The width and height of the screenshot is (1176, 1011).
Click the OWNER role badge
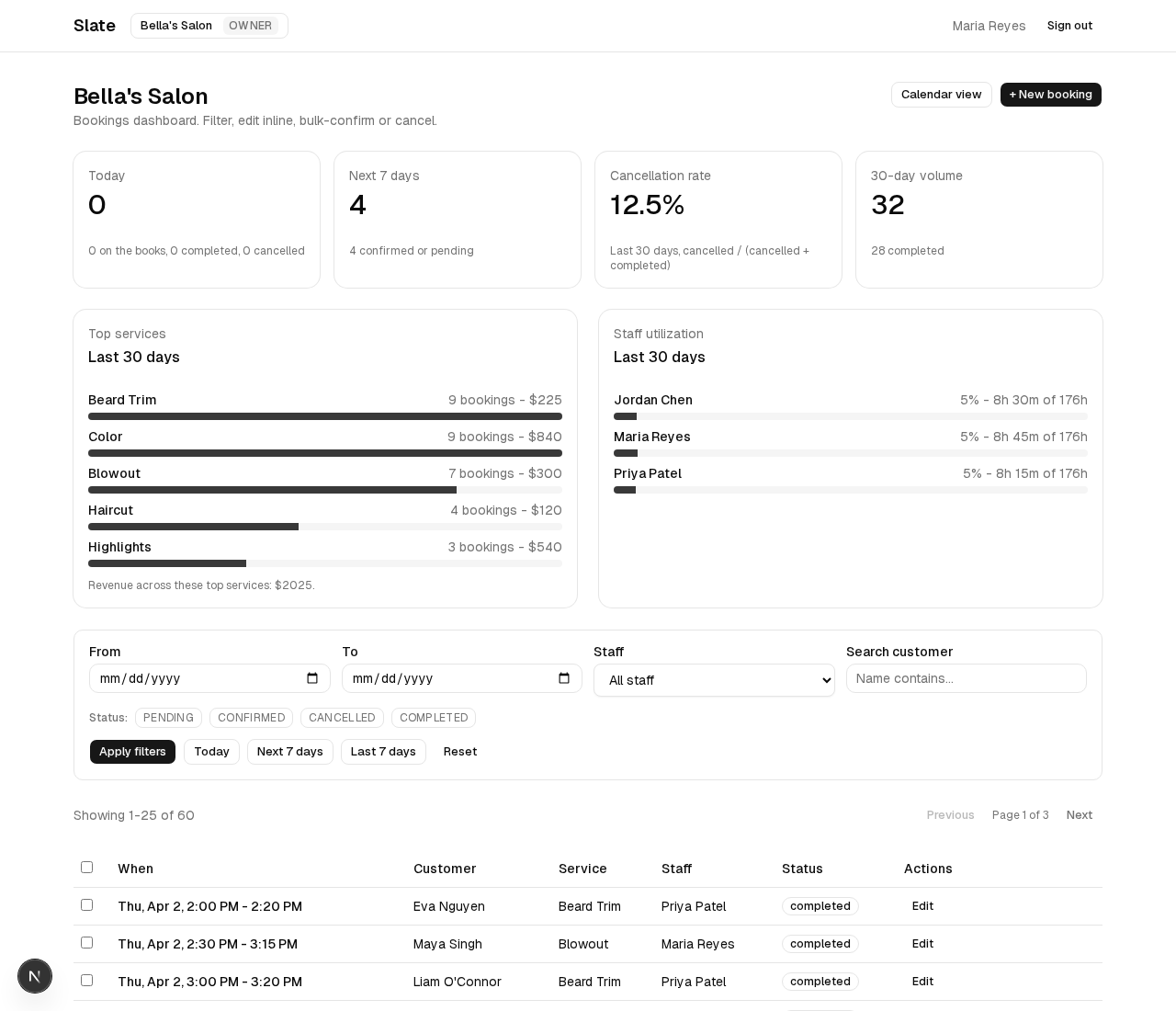click(250, 26)
